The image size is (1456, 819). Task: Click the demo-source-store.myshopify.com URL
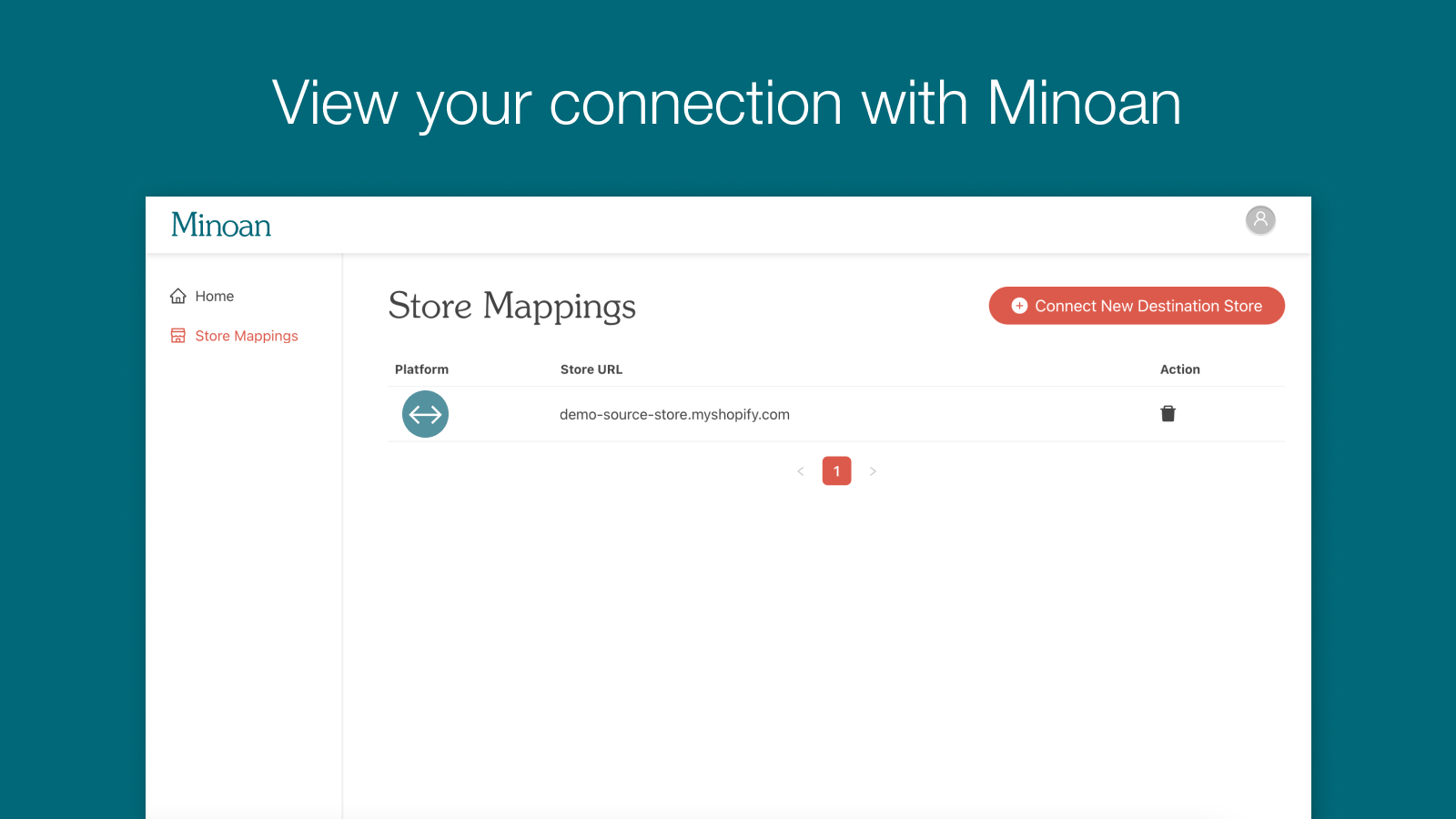point(674,414)
